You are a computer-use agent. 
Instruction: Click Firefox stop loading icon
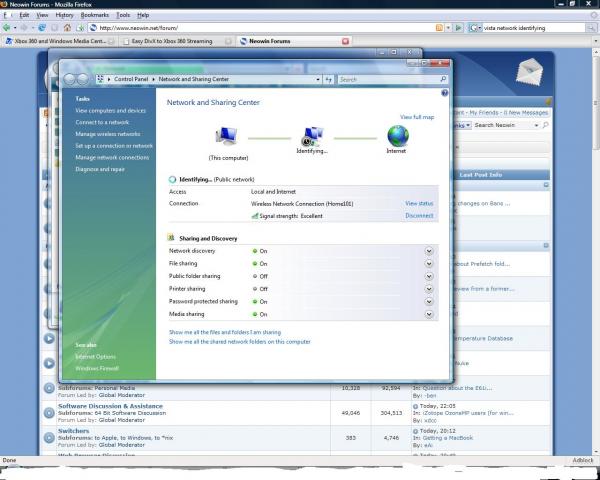55,28
